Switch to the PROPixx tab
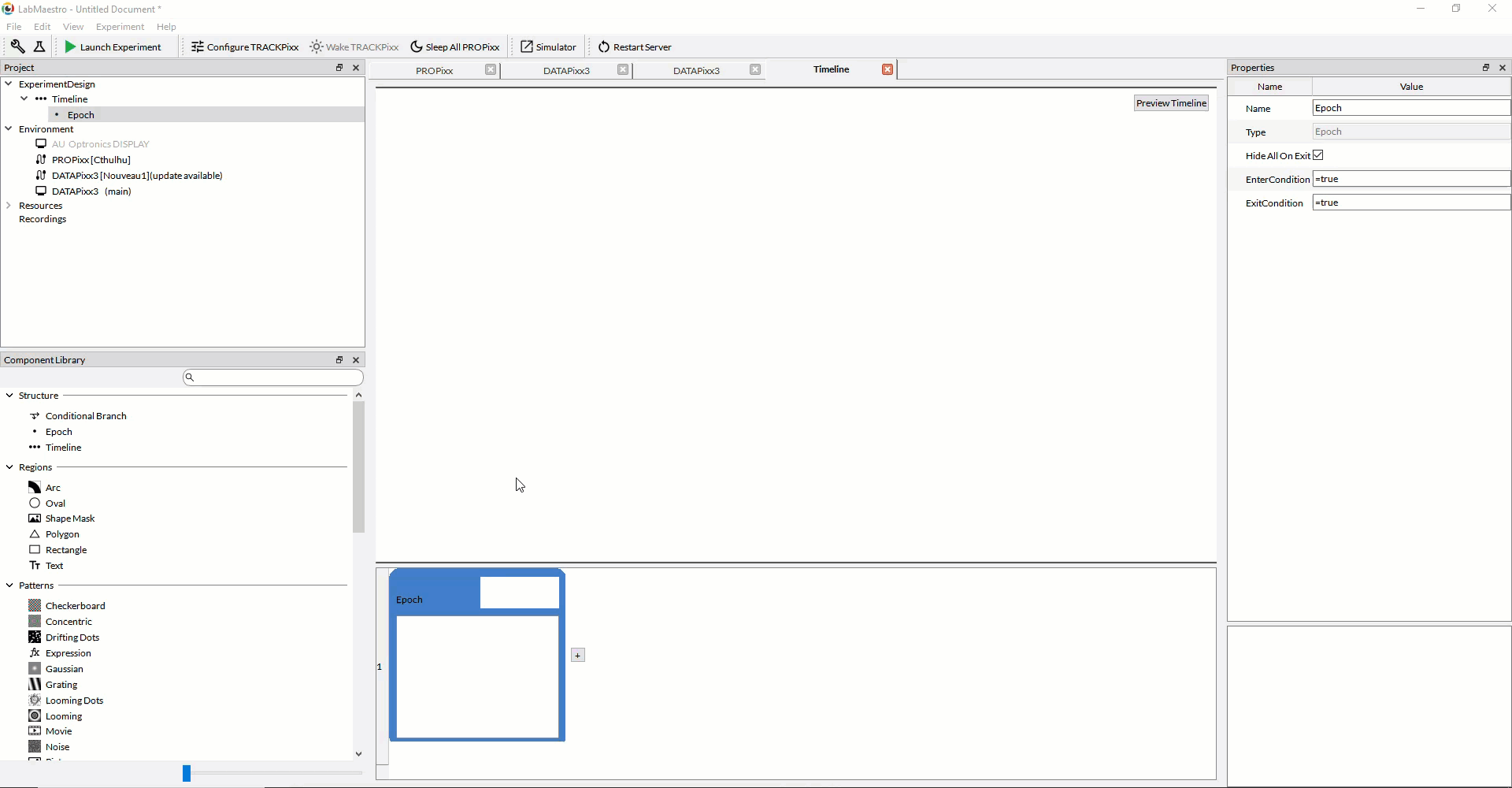Screen dimensions: 1512x788 pos(434,71)
